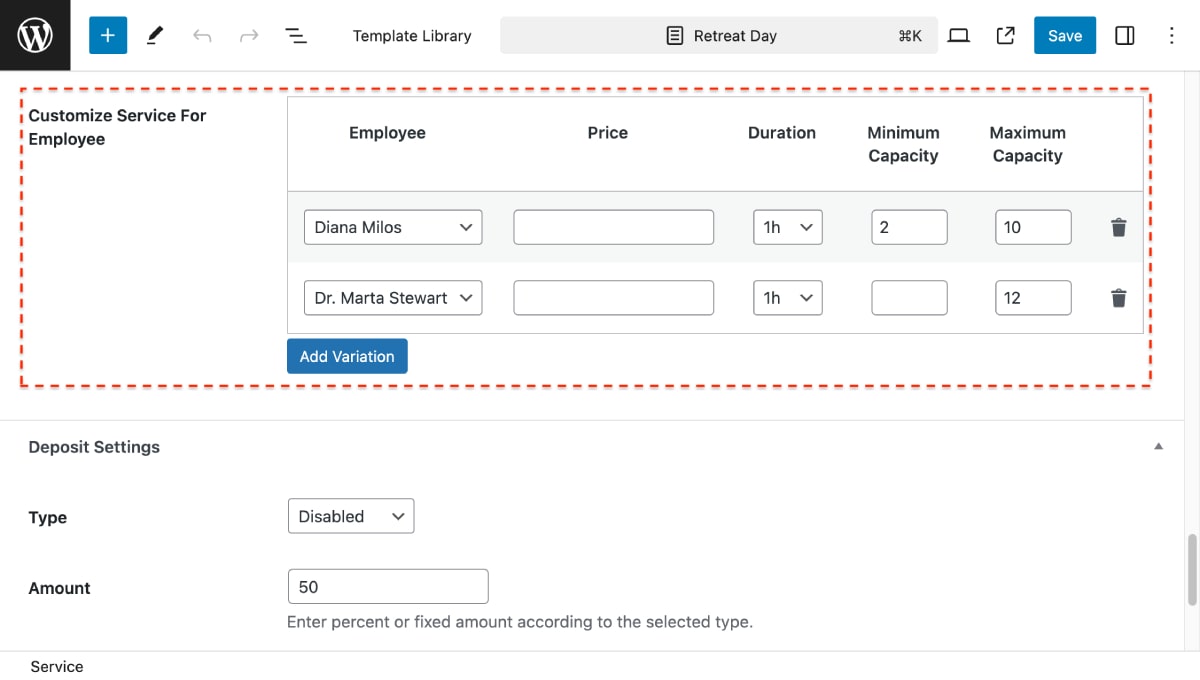Add a new employee variation
The height and width of the screenshot is (680, 1200).
pos(347,356)
